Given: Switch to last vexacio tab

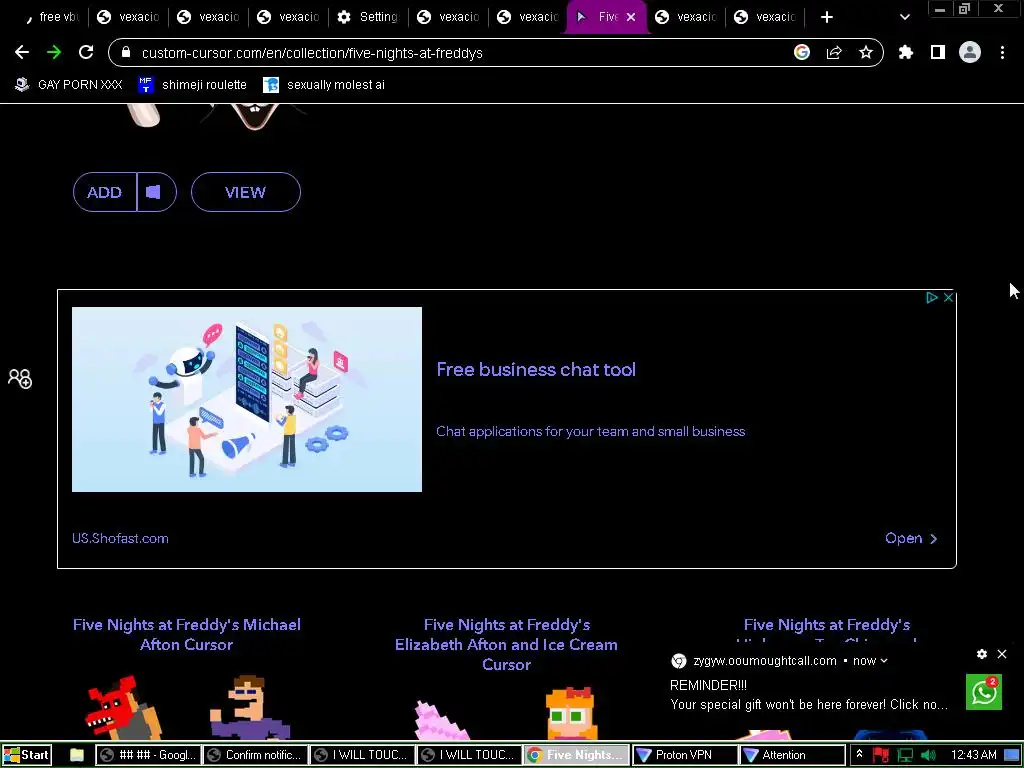Looking at the screenshot, I should point(765,17).
